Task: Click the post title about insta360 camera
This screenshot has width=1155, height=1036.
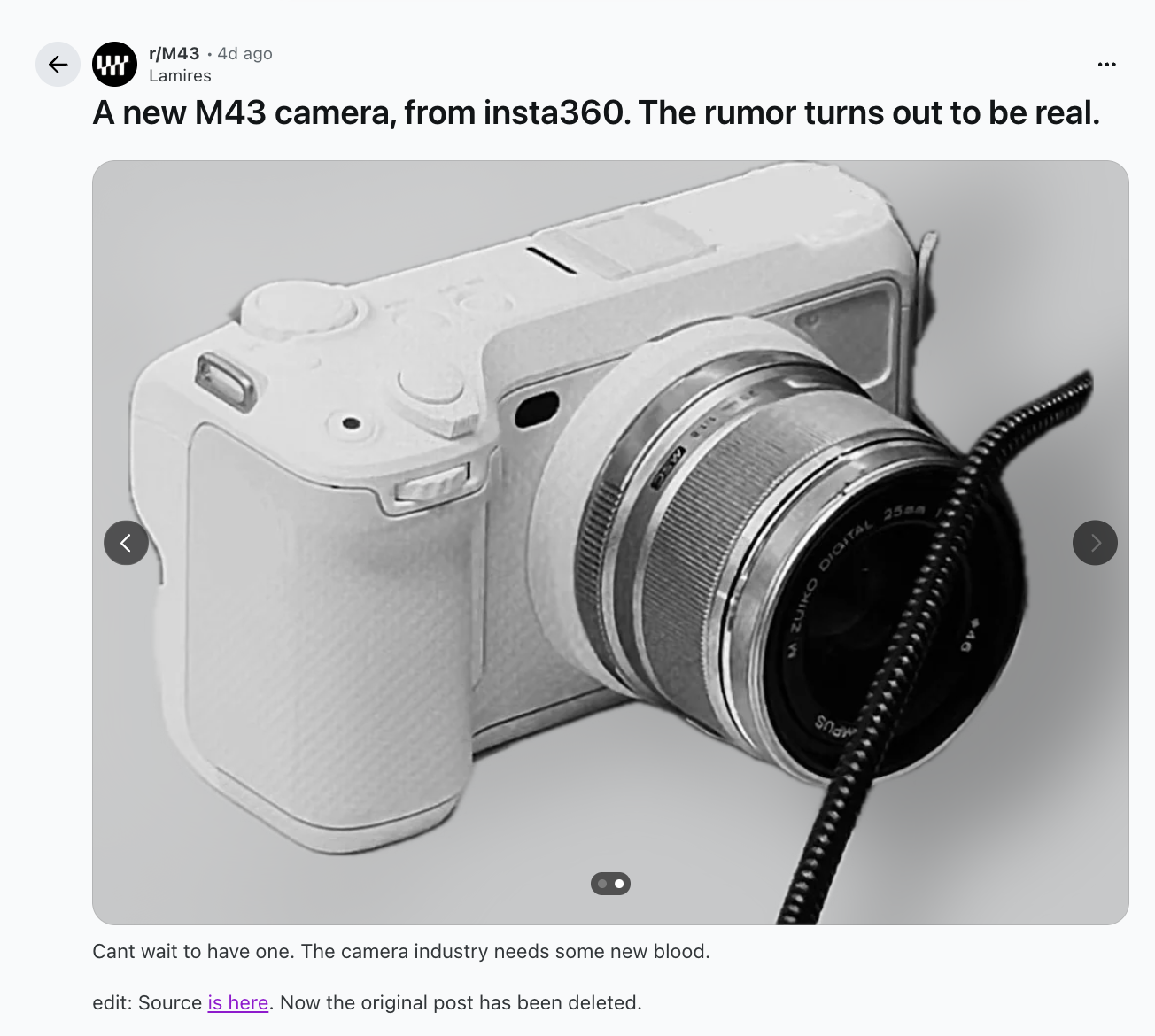Action: pos(596,113)
